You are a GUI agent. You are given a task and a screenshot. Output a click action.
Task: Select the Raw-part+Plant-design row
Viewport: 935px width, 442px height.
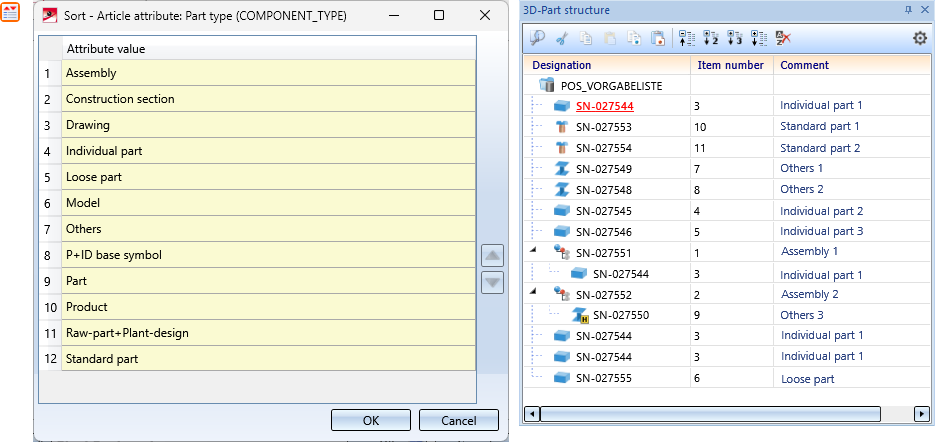(x=268, y=333)
